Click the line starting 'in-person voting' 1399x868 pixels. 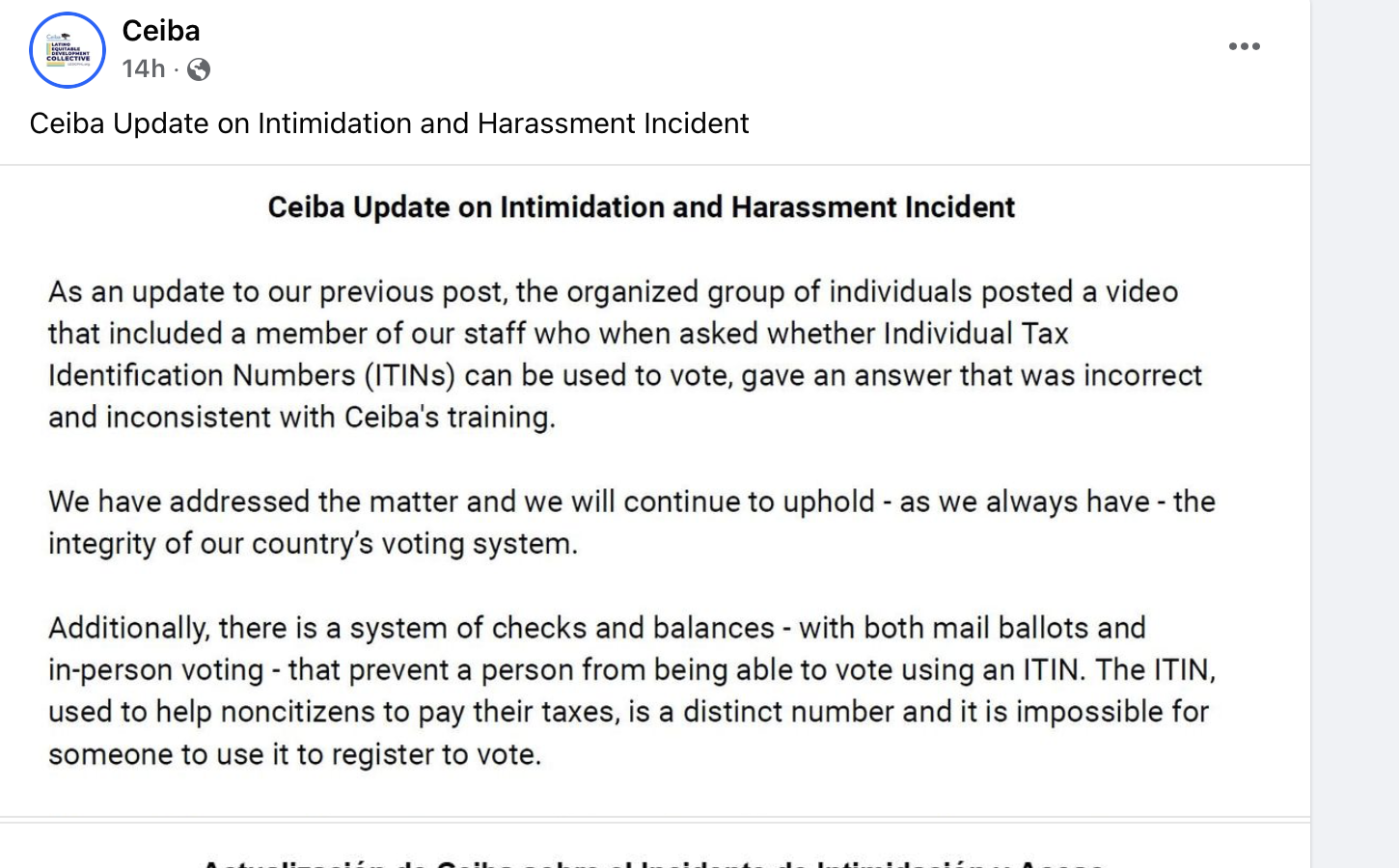631,670
